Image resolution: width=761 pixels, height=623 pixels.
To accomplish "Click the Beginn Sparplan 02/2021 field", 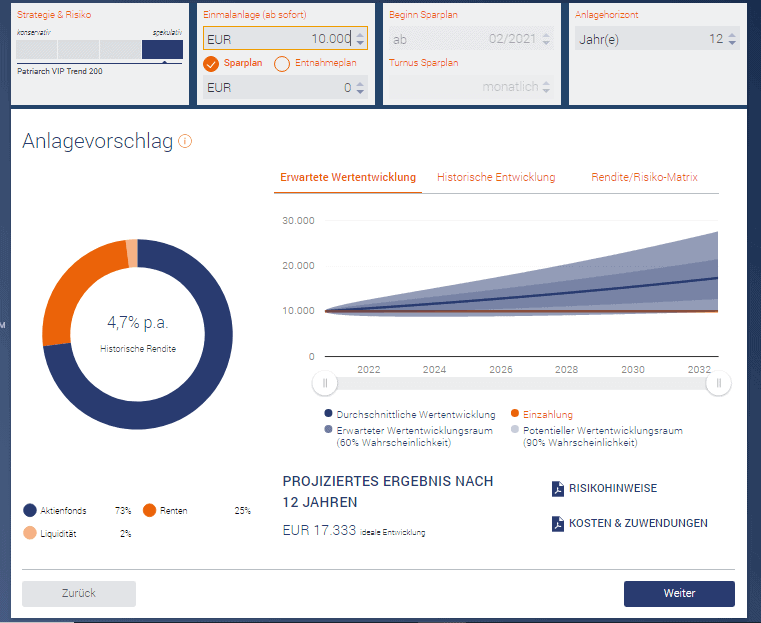I will coord(471,38).
